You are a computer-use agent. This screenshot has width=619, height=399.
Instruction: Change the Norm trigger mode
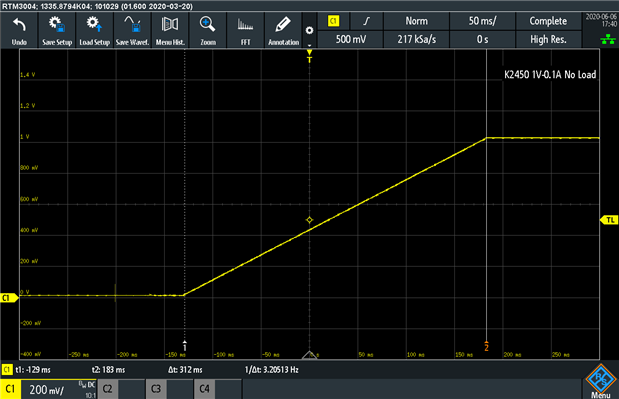[x=416, y=21]
